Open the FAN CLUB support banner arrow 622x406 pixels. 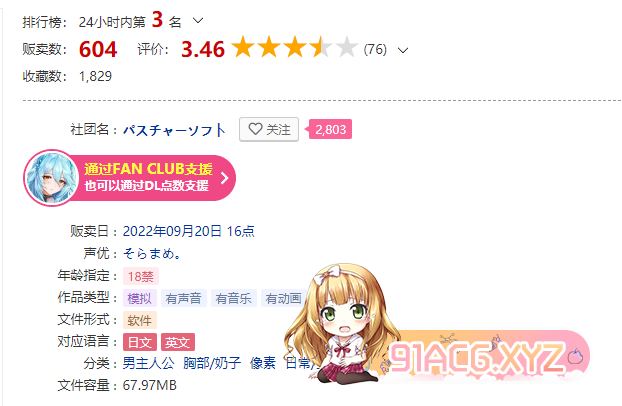pos(225,178)
